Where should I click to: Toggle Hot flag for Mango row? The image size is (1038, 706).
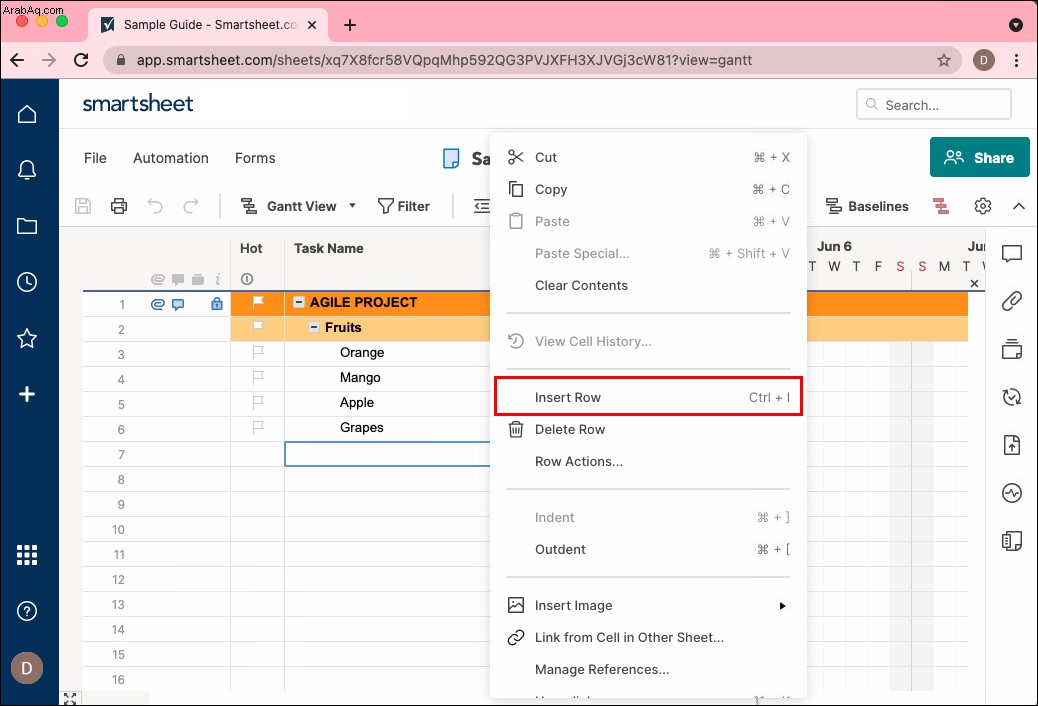pyautogui.click(x=258, y=378)
